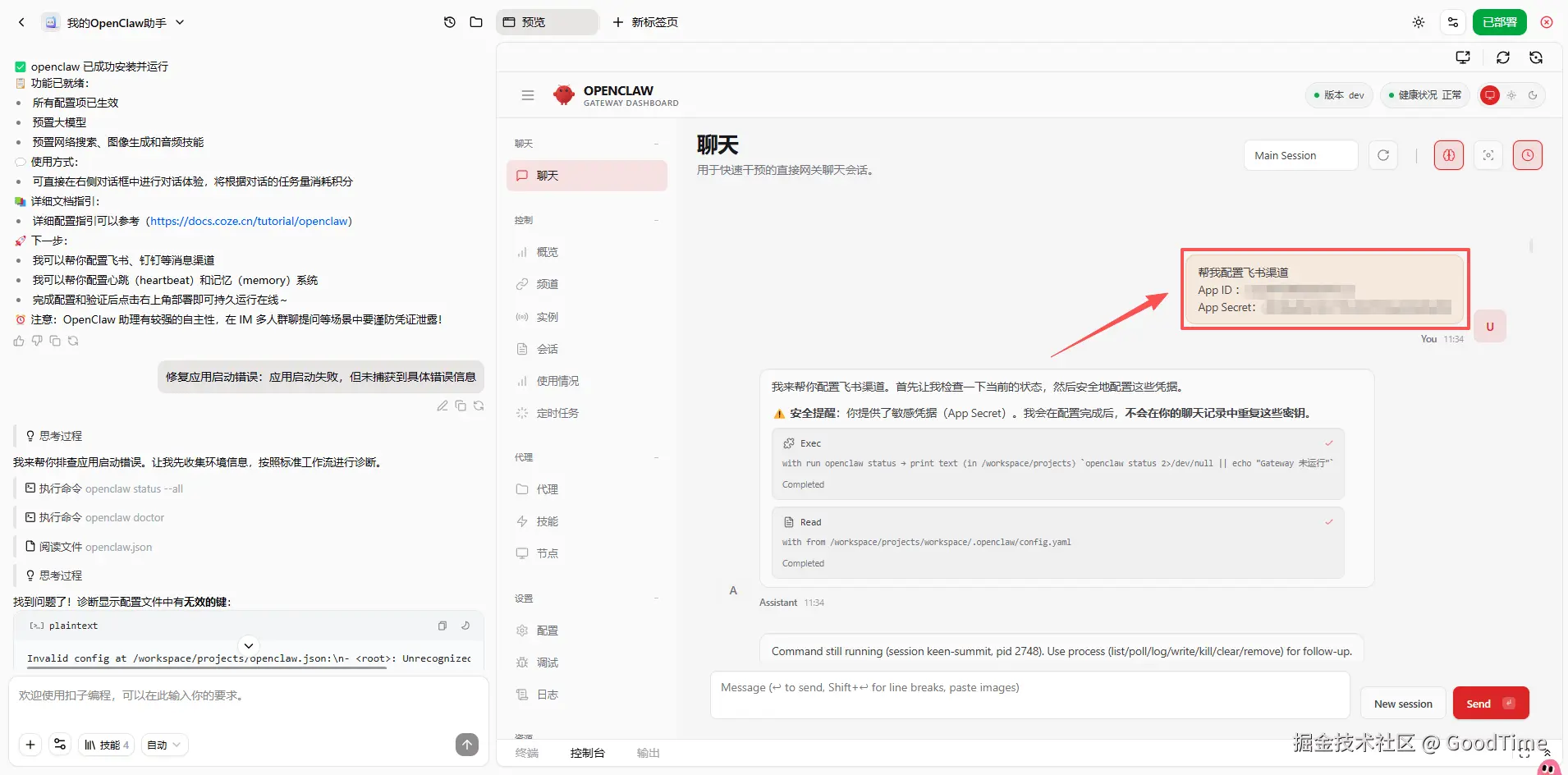Open the hamburger menu in OpenClaw dashboard

point(528,95)
